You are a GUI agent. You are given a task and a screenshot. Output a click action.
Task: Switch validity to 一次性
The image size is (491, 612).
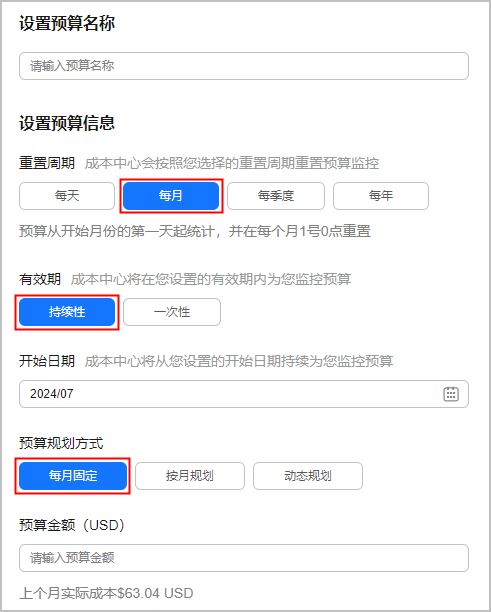pos(172,312)
